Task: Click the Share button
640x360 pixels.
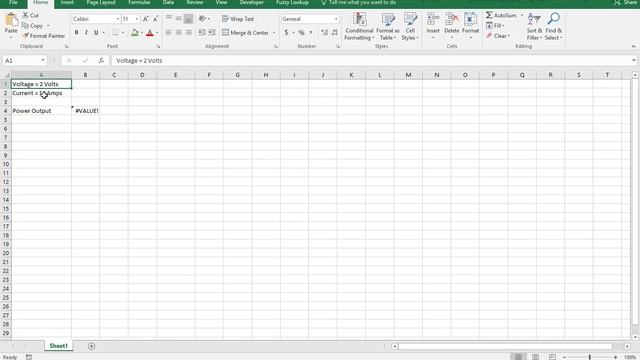Action: click(x=626, y=2)
